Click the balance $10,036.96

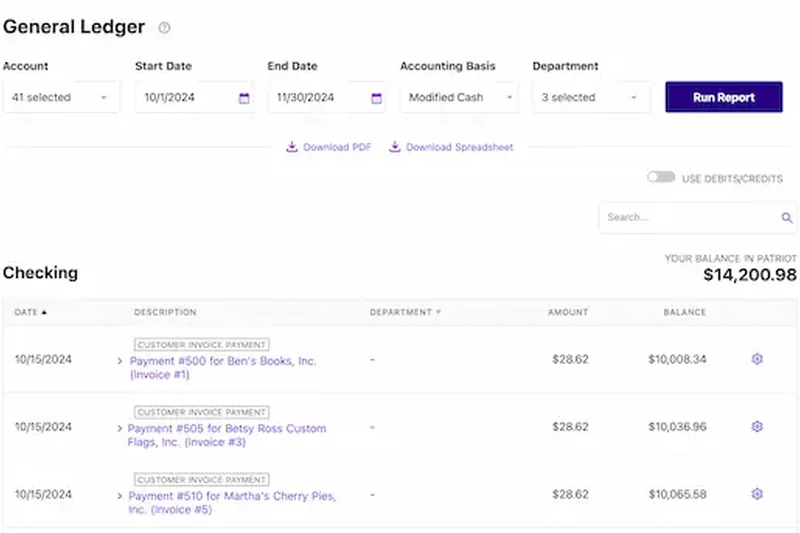677,426
